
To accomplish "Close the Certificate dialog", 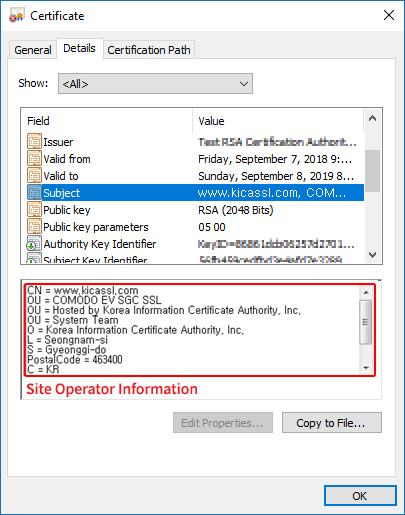I will (389, 15).
